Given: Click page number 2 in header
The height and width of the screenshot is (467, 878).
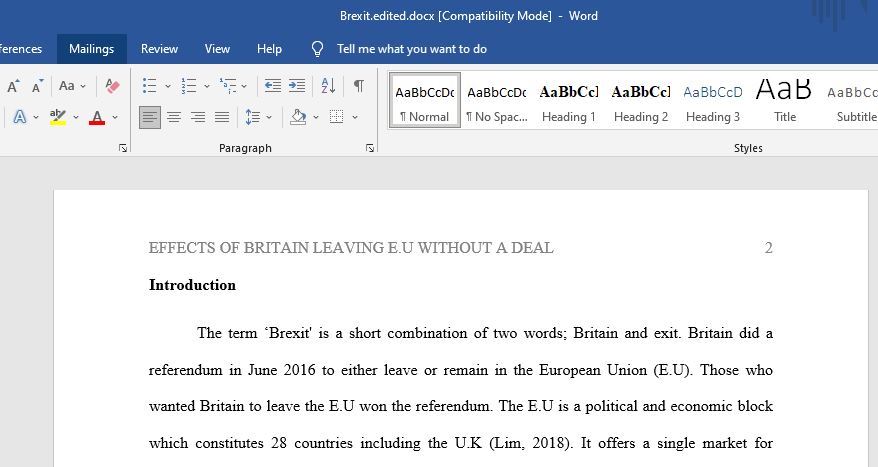Looking at the screenshot, I should click(x=768, y=247).
